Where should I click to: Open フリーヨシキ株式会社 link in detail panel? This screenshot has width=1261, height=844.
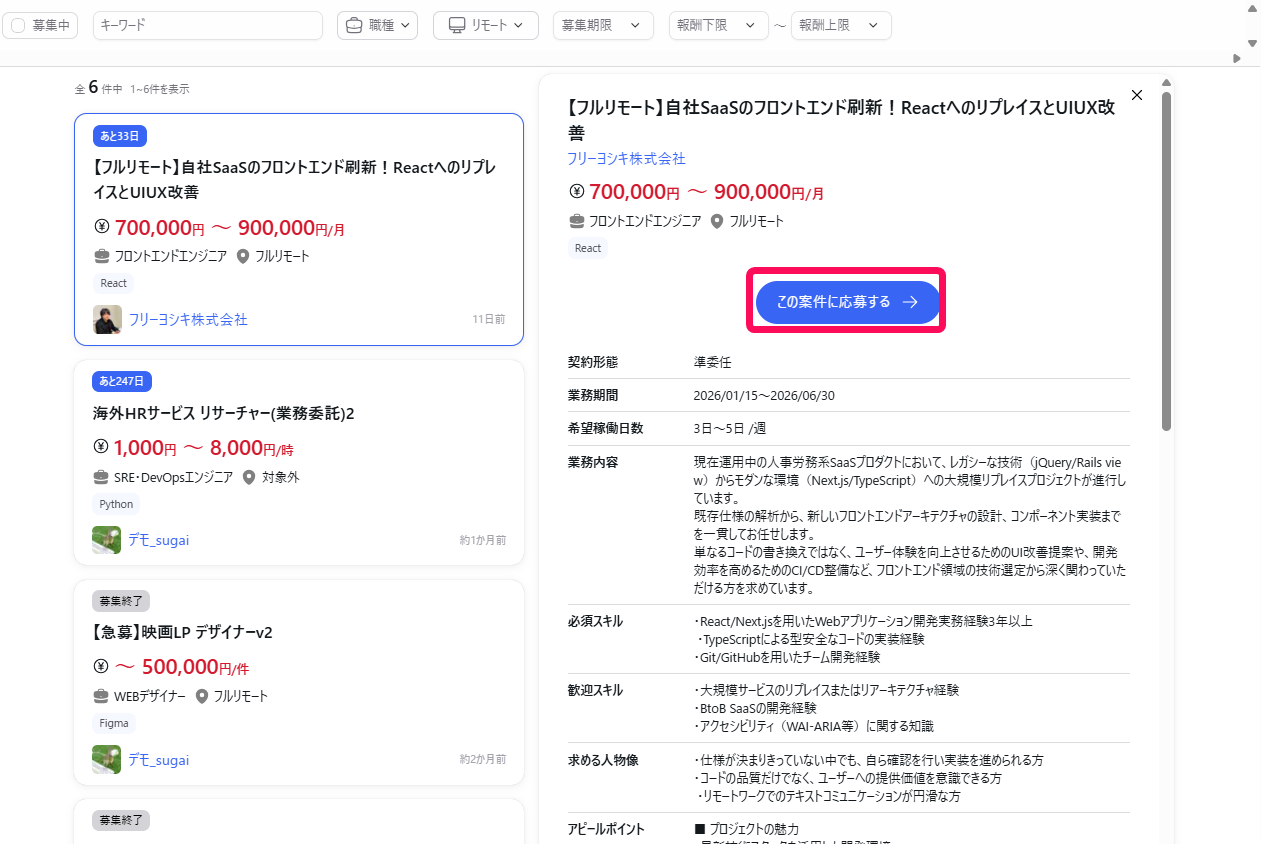pyautogui.click(x=627, y=159)
